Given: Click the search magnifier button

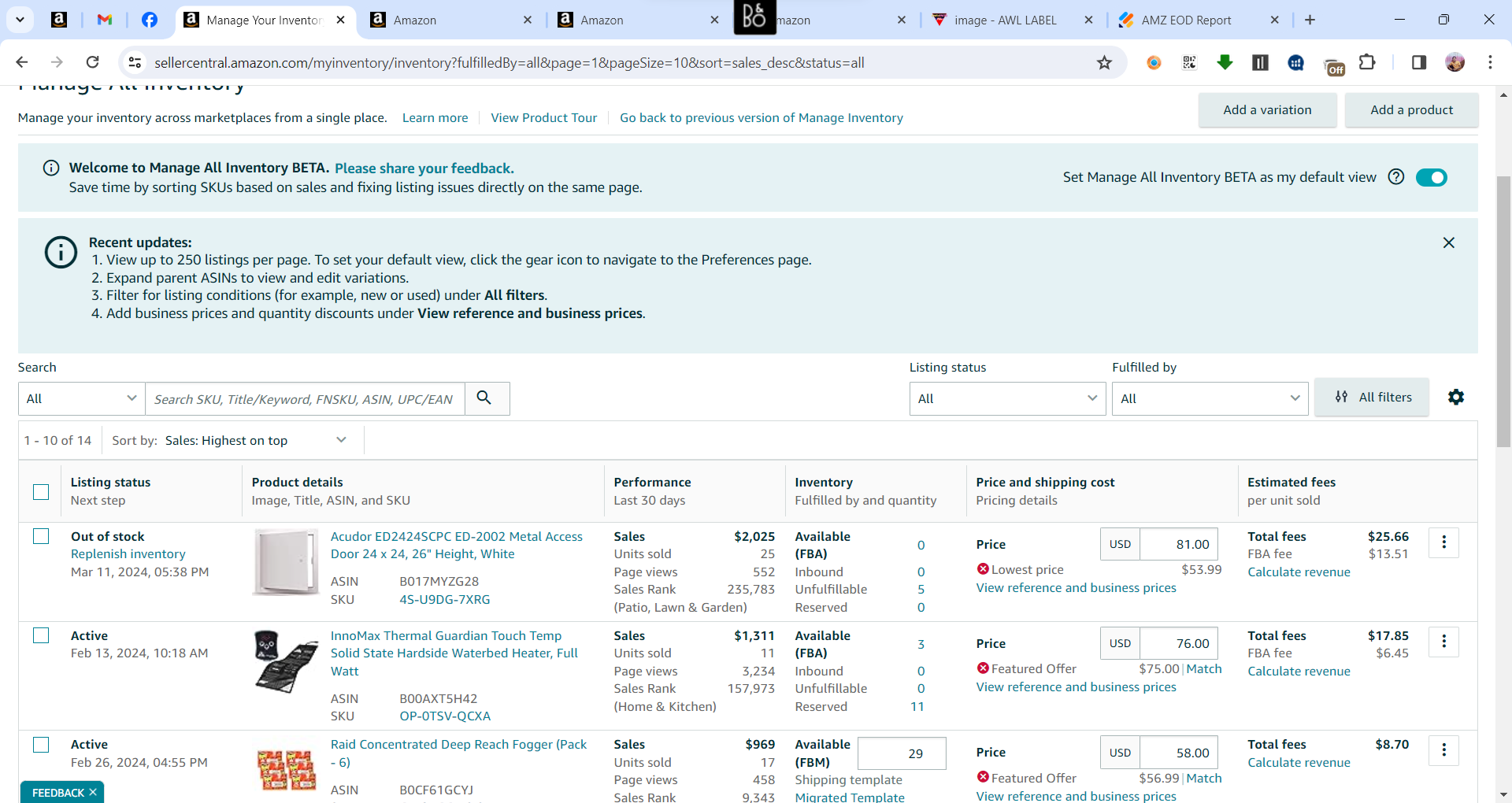Looking at the screenshot, I should (x=484, y=398).
